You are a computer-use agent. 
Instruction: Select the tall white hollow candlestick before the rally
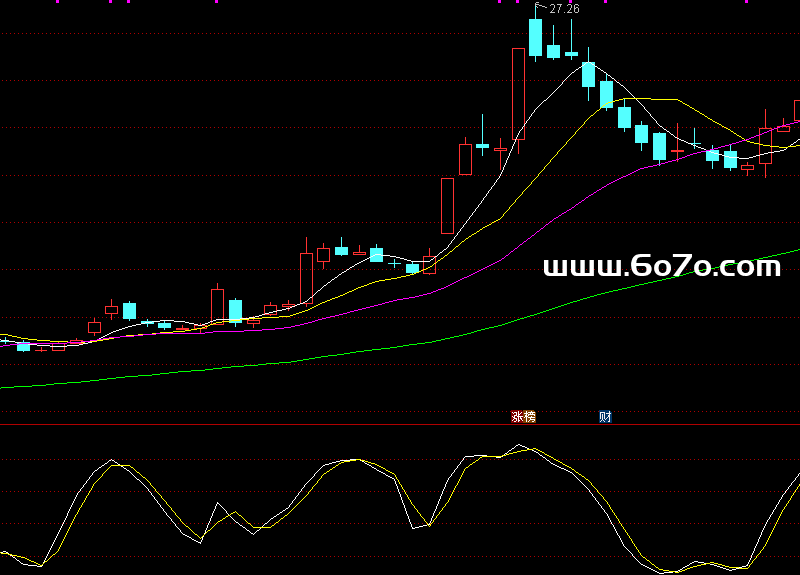click(x=448, y=205)
